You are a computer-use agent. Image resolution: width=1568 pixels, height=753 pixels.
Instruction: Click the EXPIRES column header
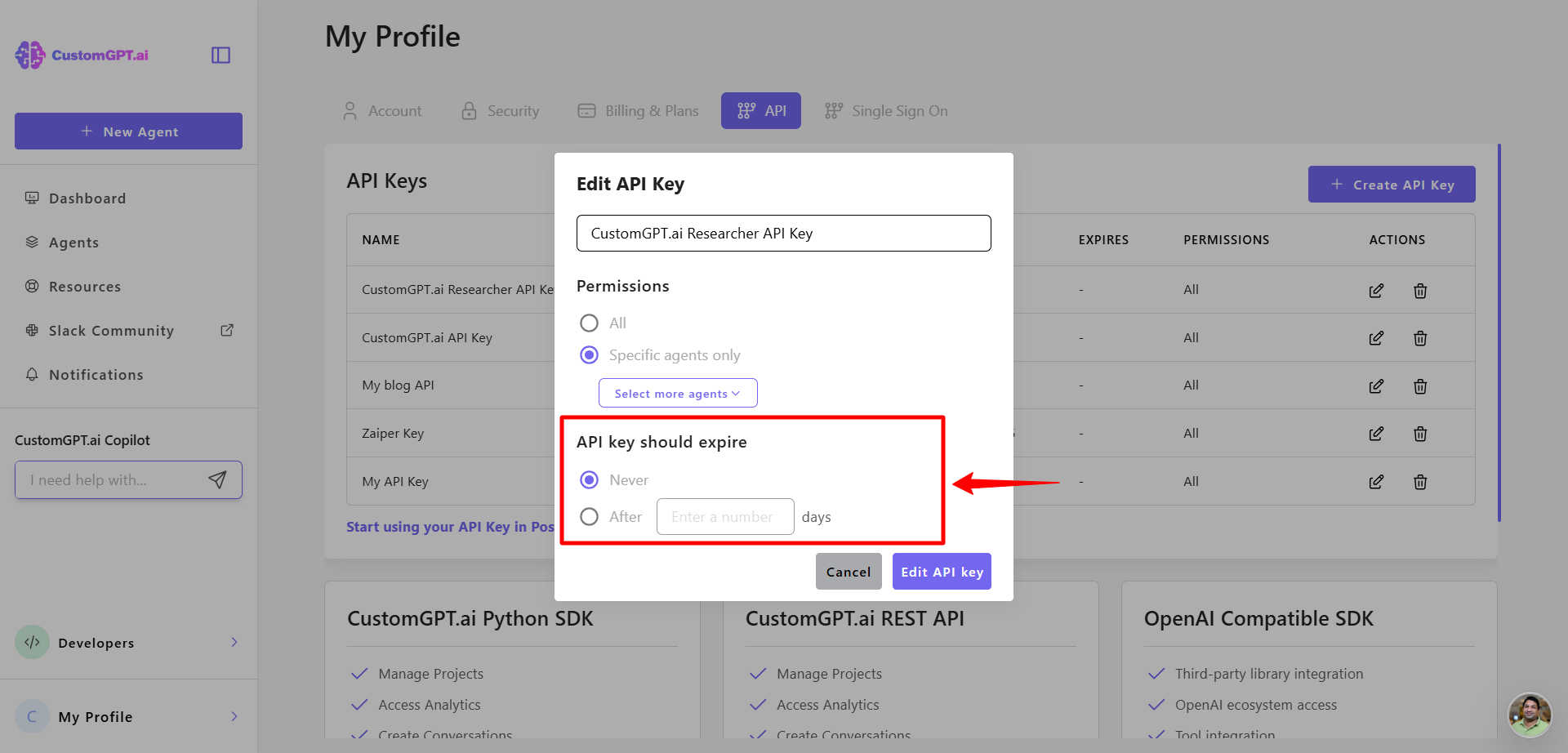[x=1103, y=240]
